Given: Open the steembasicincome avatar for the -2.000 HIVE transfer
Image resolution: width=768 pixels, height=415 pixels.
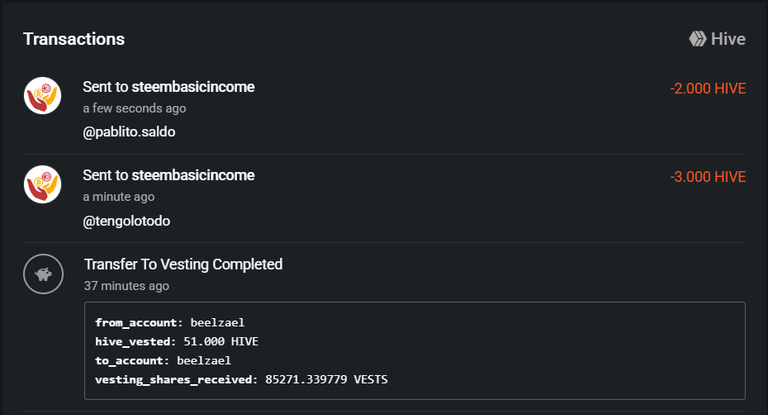Looking at the screenshot, I should tap(43, 96).
